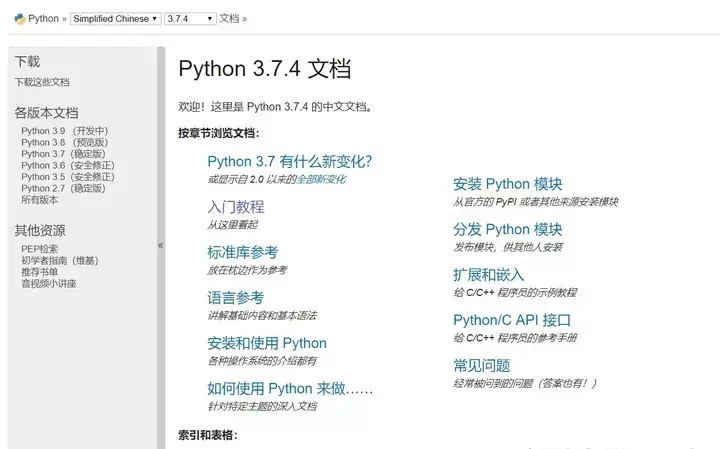
Task: Click the 各版本文档 sidebar heading
Action: 46,112
